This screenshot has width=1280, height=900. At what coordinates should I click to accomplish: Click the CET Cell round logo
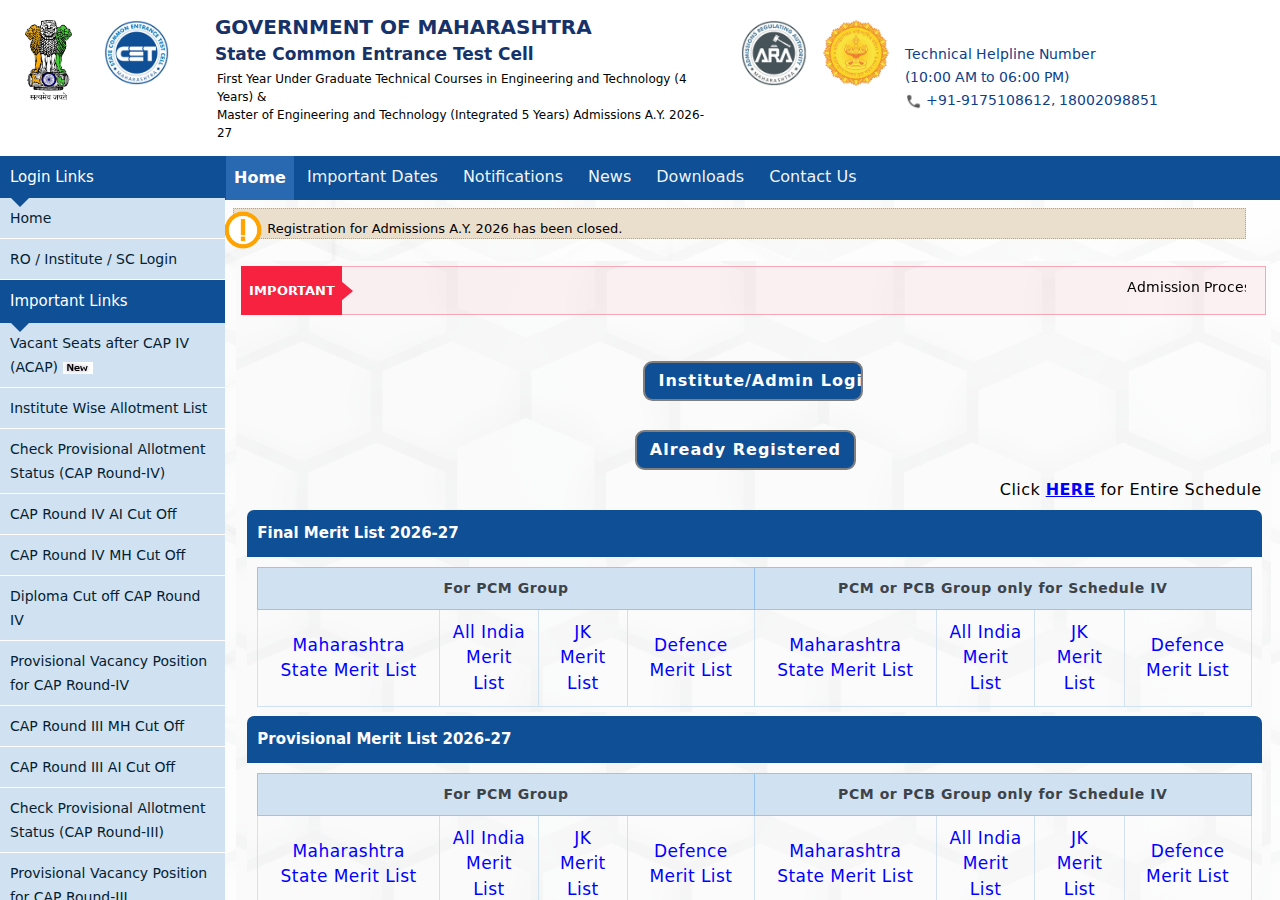137,53
